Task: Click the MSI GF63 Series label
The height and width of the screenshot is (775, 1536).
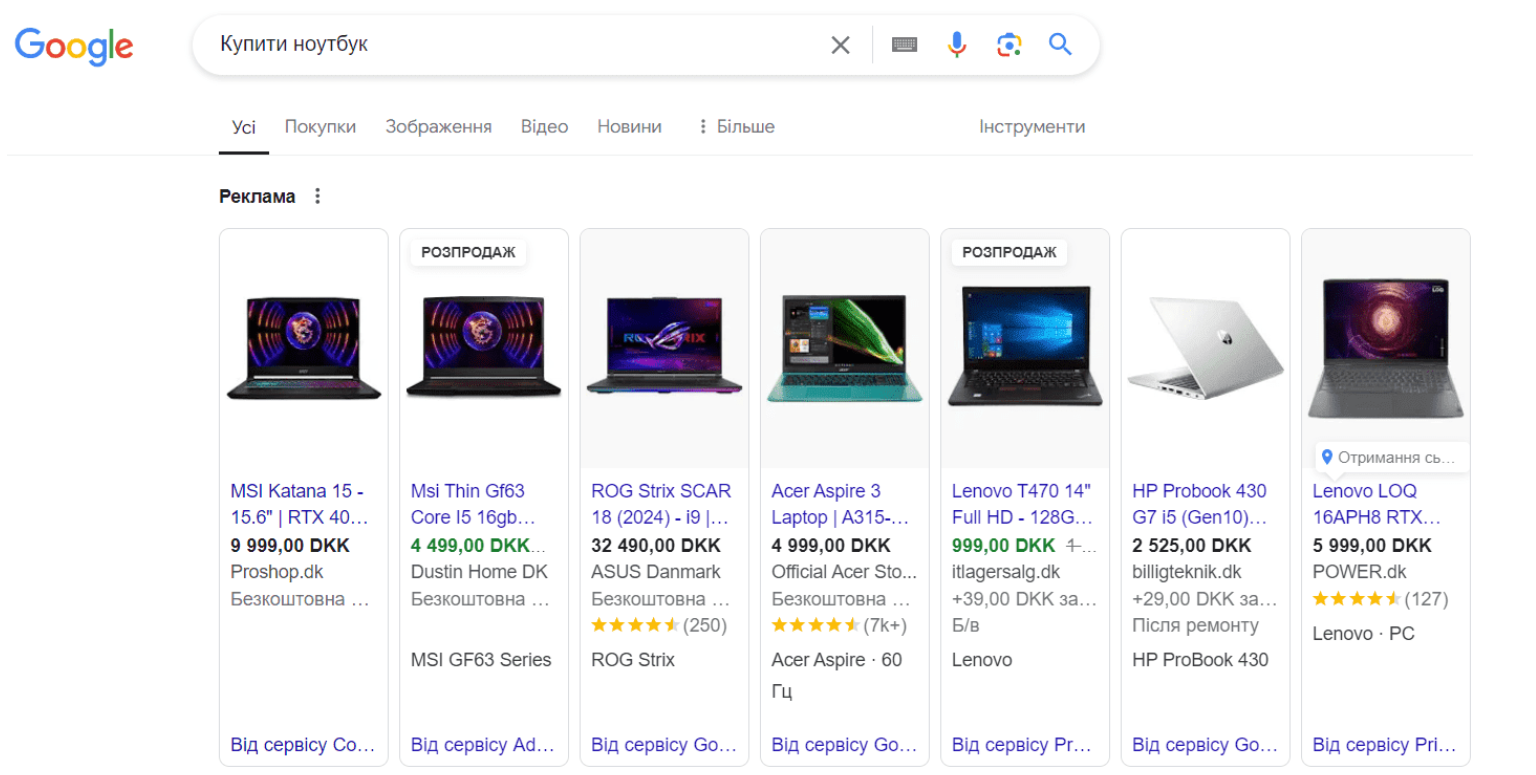Action: pos(481,659)
